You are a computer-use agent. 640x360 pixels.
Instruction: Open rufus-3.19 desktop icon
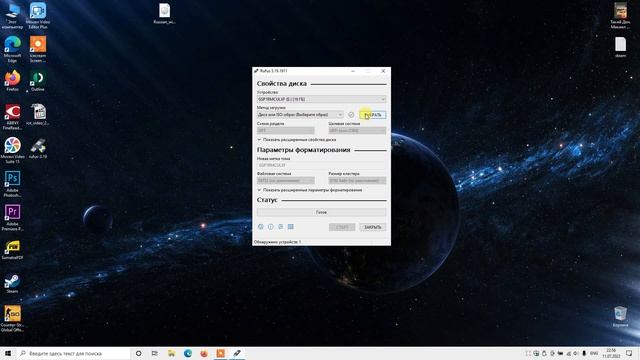click(38, 148)
